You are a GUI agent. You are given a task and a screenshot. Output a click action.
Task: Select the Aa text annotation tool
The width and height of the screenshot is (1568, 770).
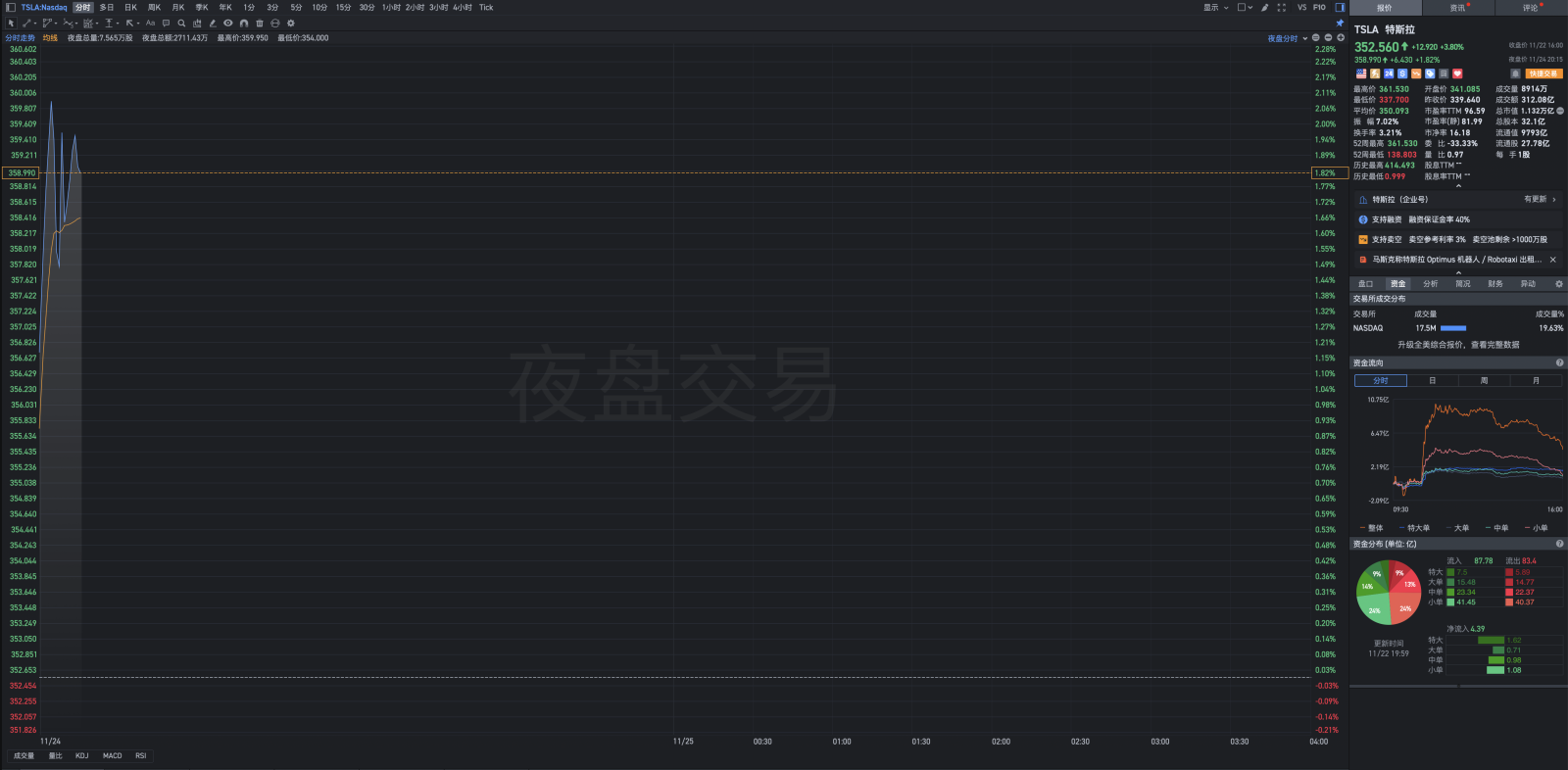(150, 23)
